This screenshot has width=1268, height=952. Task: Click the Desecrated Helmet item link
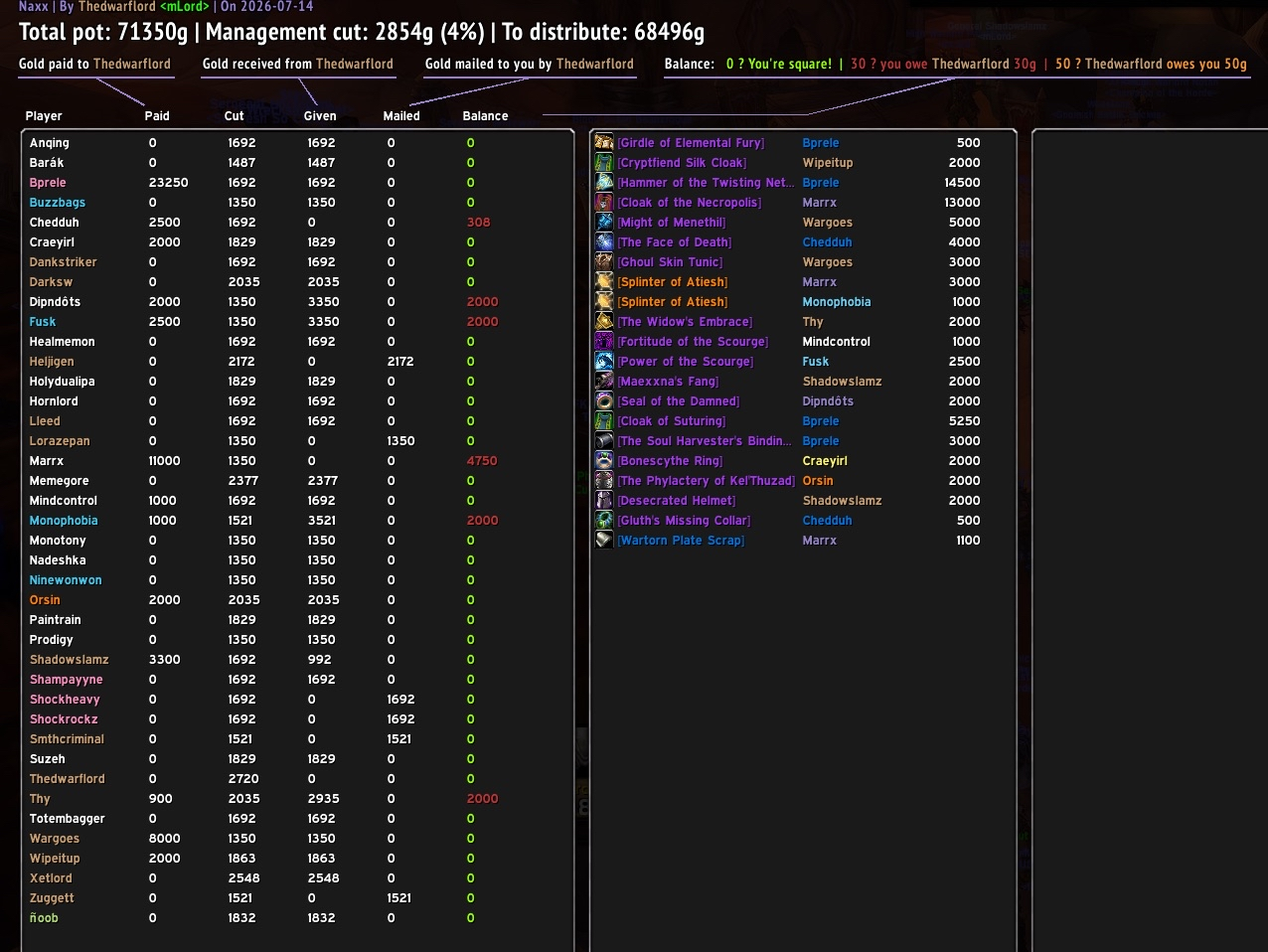point(677,501)
